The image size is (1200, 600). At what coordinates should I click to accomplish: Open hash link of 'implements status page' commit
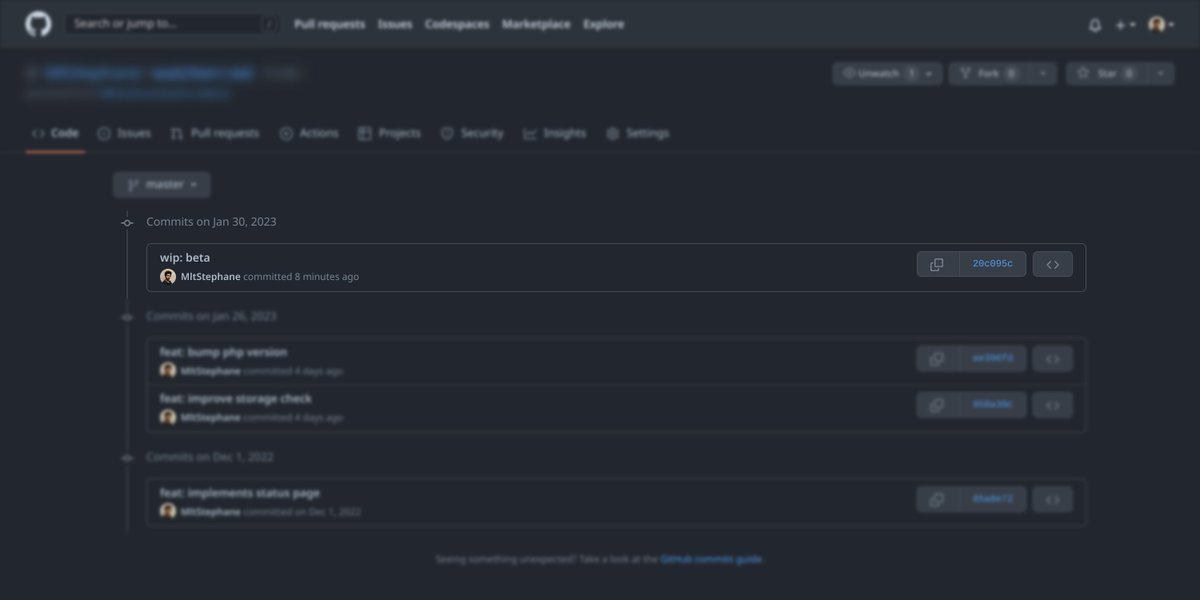click(x=992, y=499)
